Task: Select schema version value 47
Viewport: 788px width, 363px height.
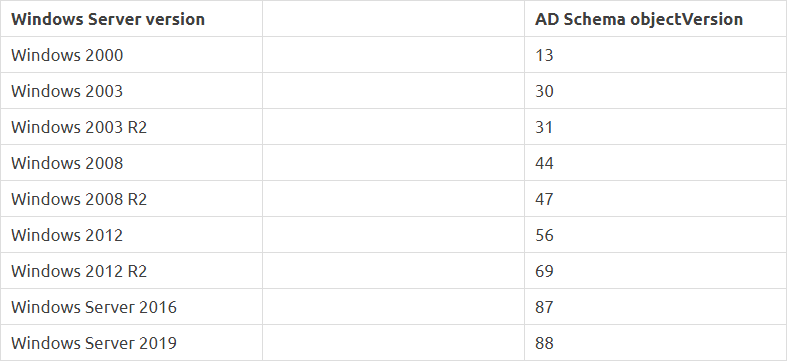Action: (x=544, y=199)
